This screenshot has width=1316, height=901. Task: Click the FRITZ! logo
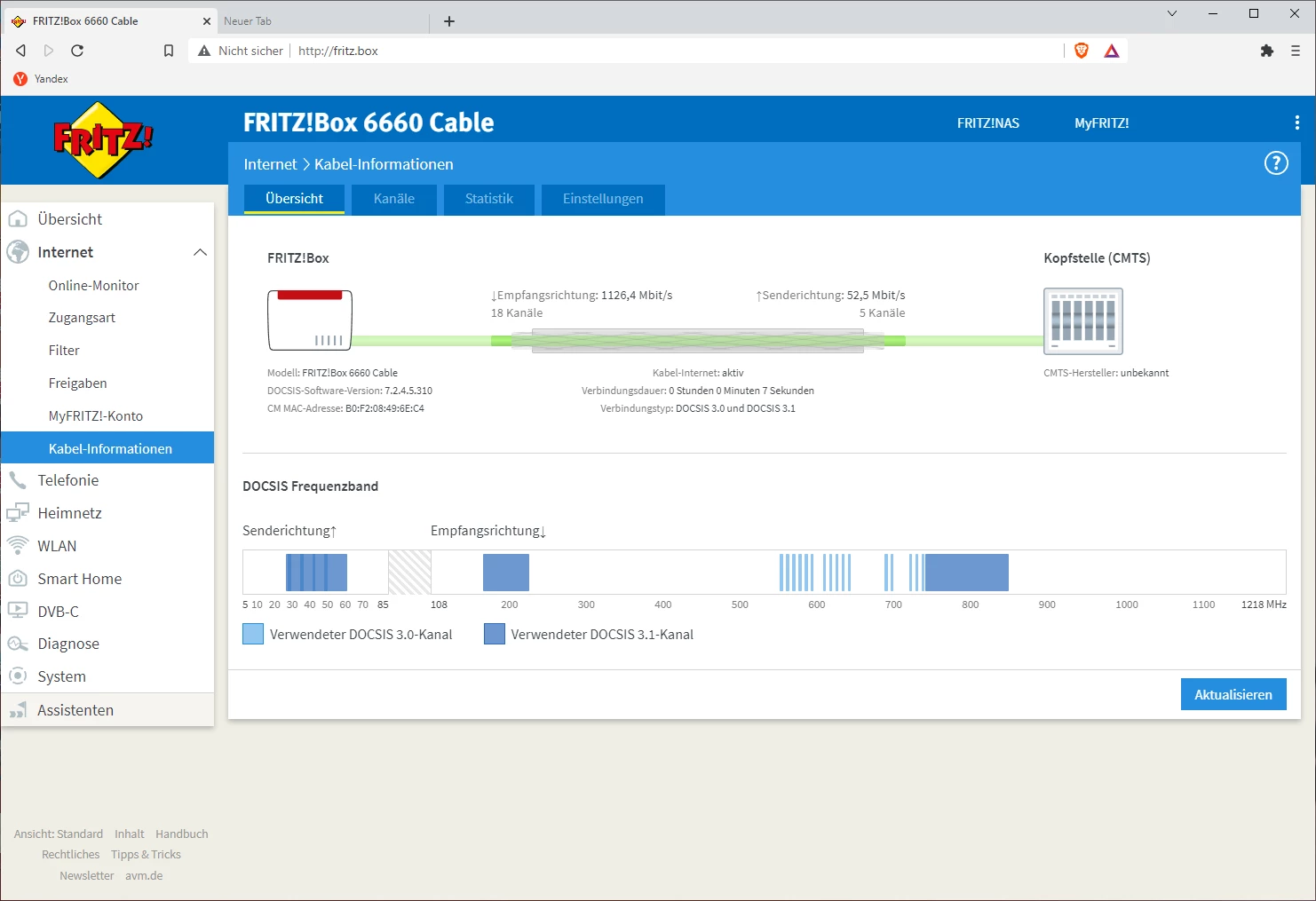click(103, 140)
